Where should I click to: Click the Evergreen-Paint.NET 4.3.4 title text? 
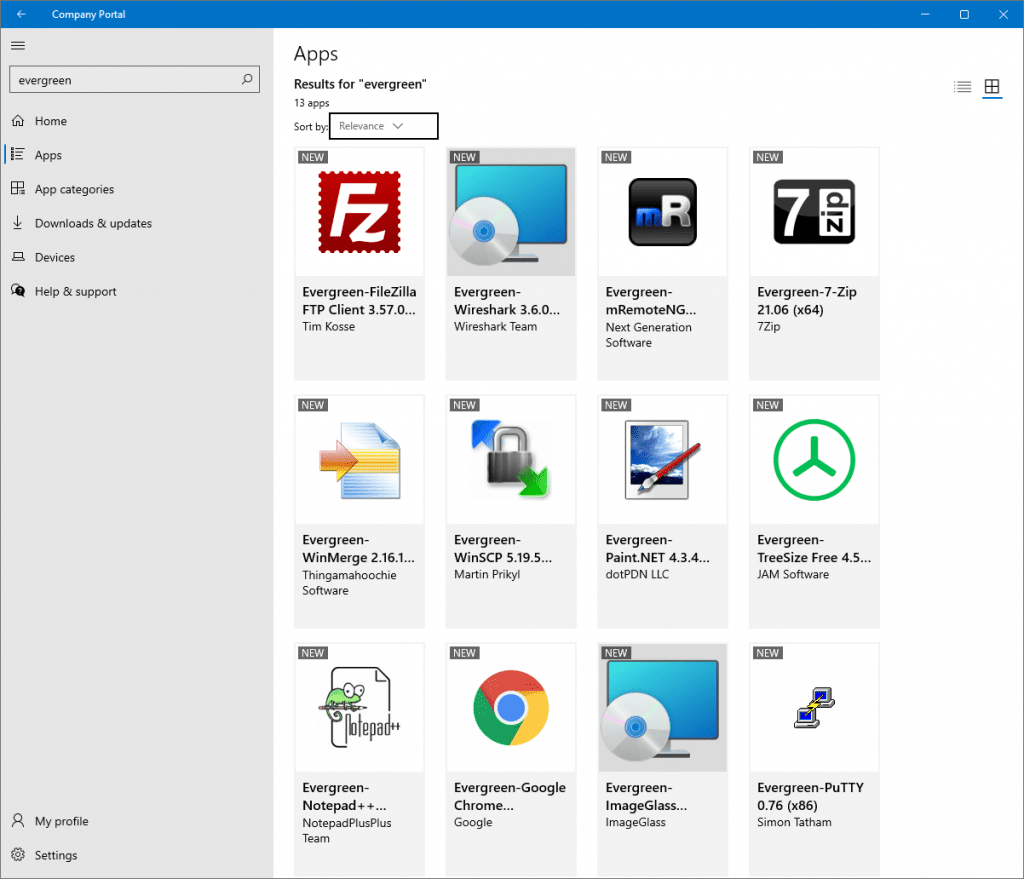pos(658,549)
